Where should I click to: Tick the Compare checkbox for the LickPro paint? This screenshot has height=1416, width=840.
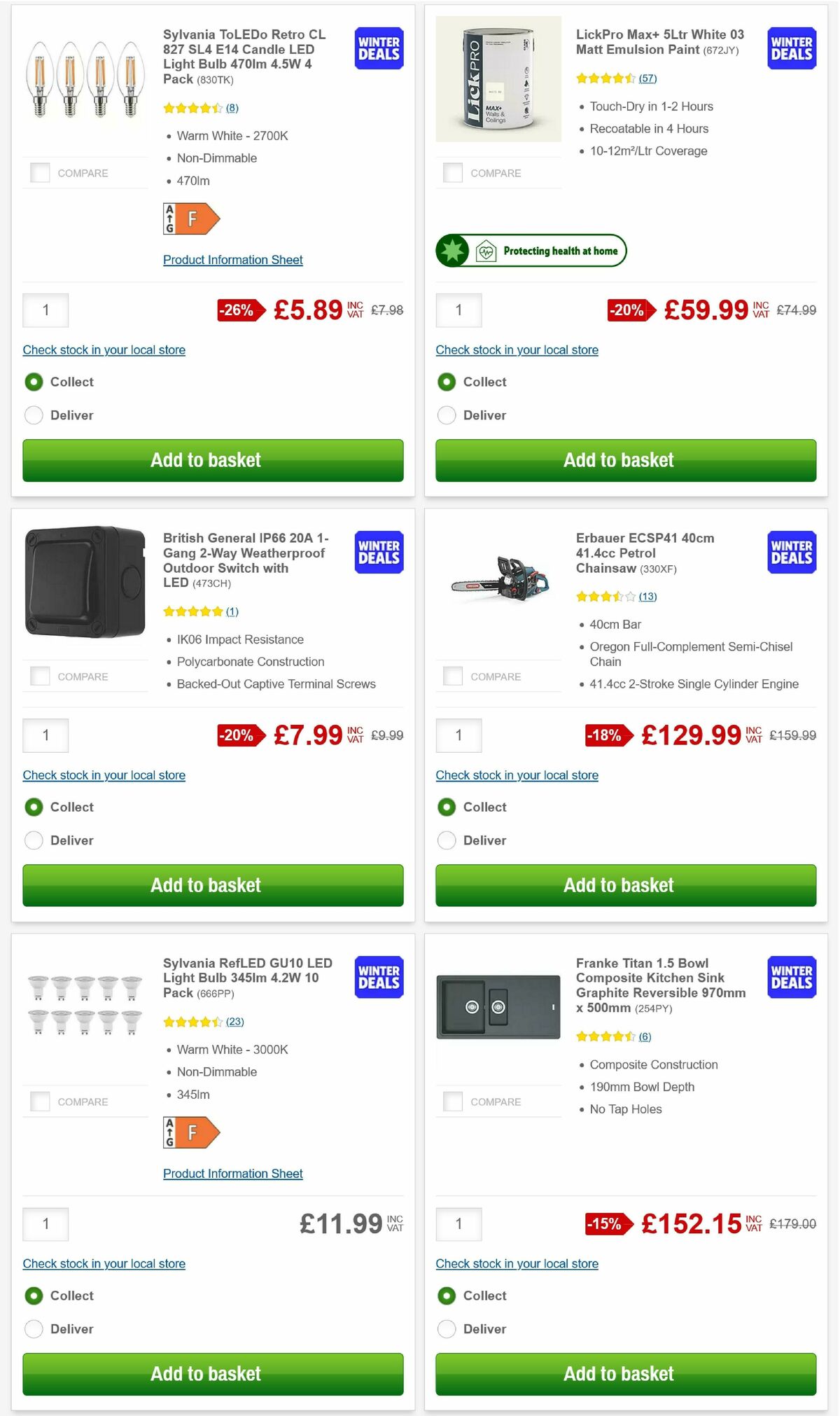point(453,172)
